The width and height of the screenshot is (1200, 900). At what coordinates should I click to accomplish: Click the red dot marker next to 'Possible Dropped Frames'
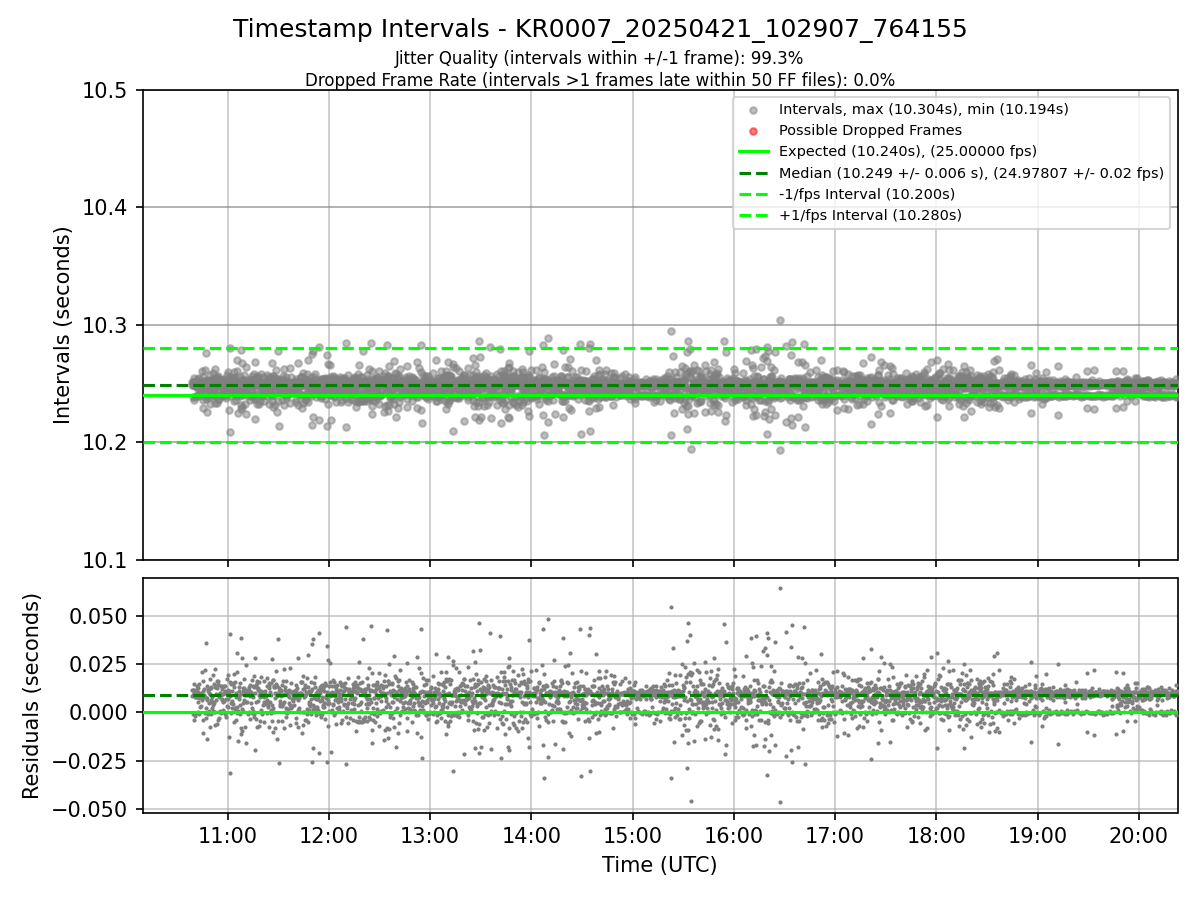[x=753, y=131]
